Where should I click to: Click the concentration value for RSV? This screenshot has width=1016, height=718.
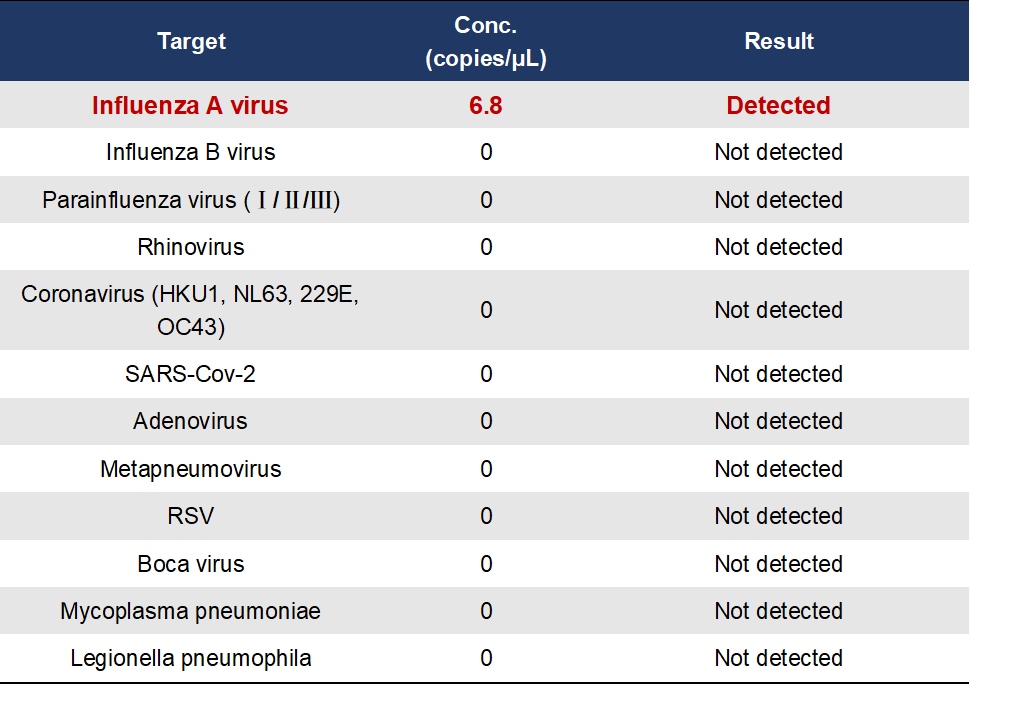486,516
